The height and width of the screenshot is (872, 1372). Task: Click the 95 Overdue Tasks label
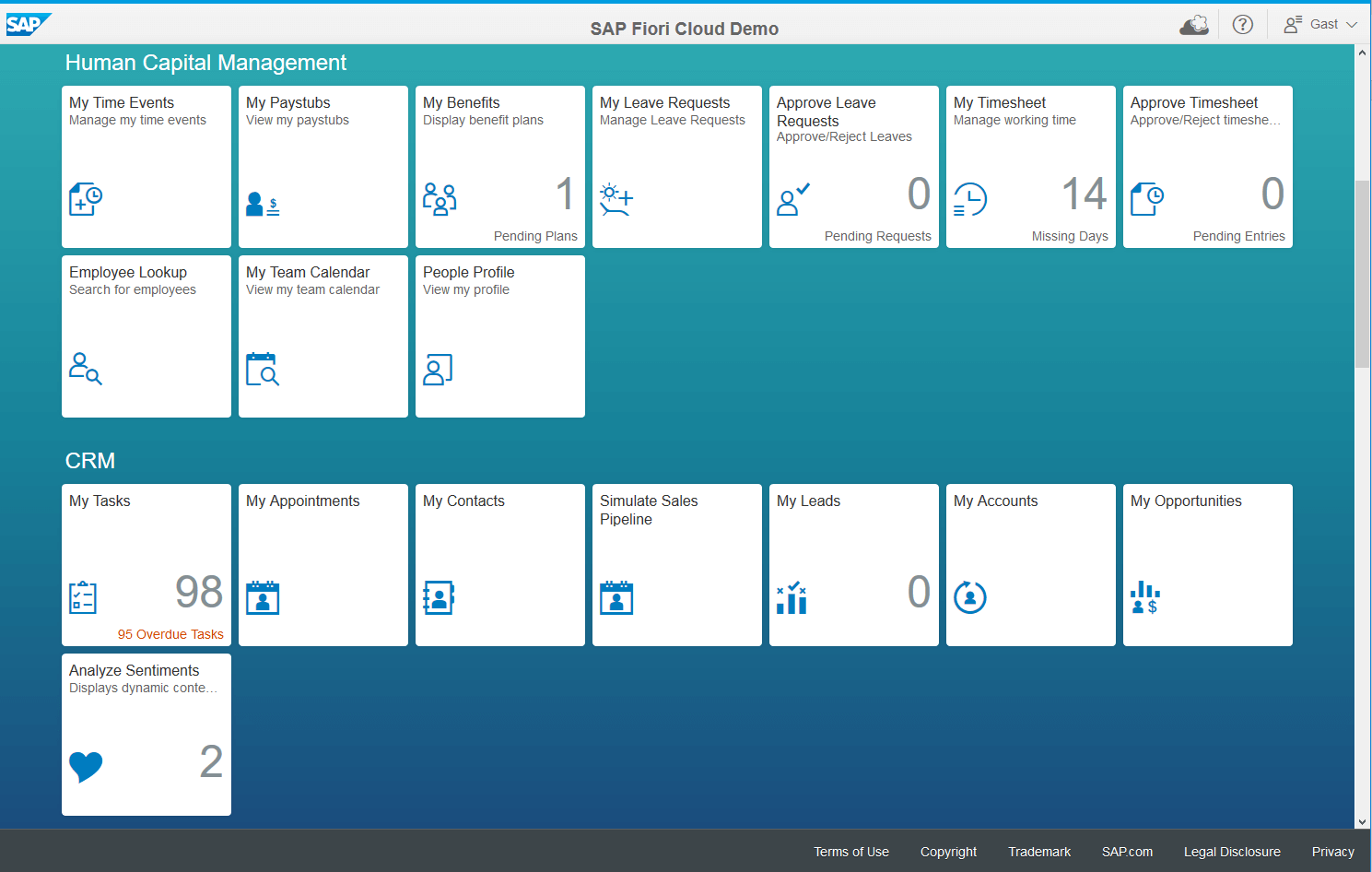coord(170,634)
